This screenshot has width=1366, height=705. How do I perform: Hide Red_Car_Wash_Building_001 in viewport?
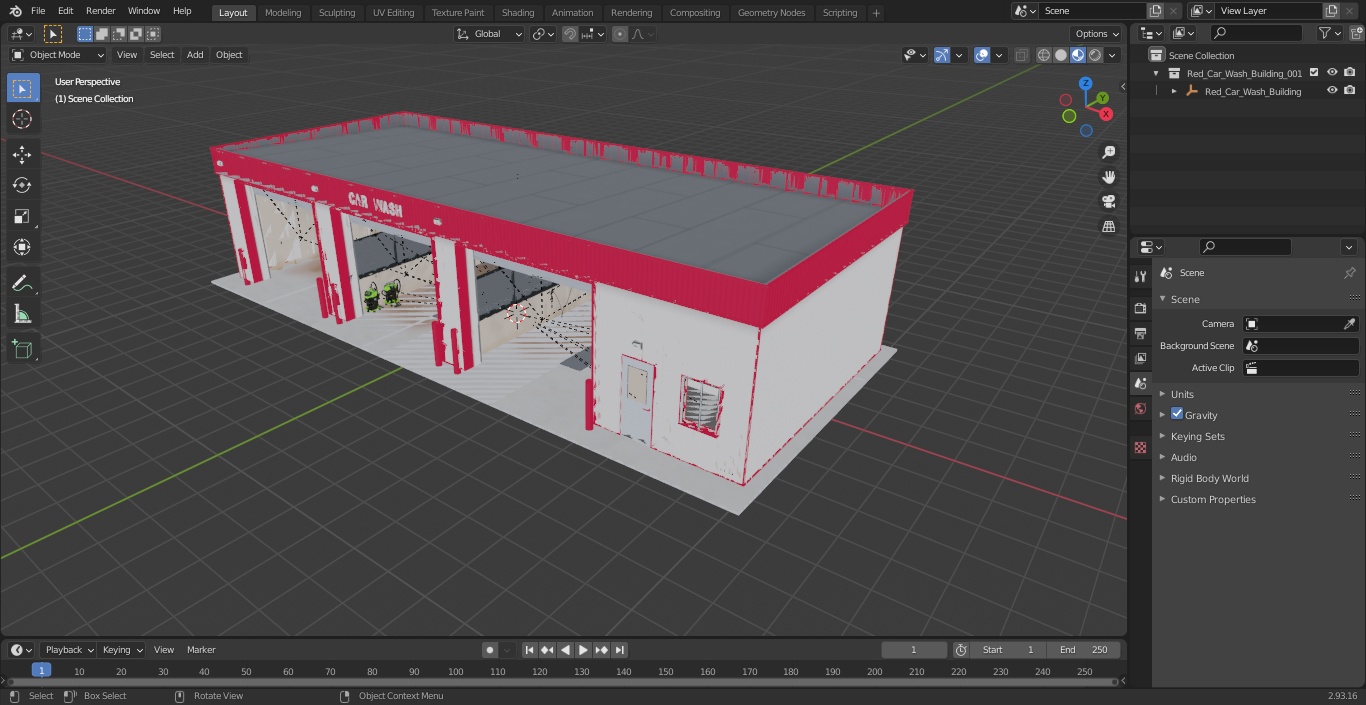click(1332, 73)
